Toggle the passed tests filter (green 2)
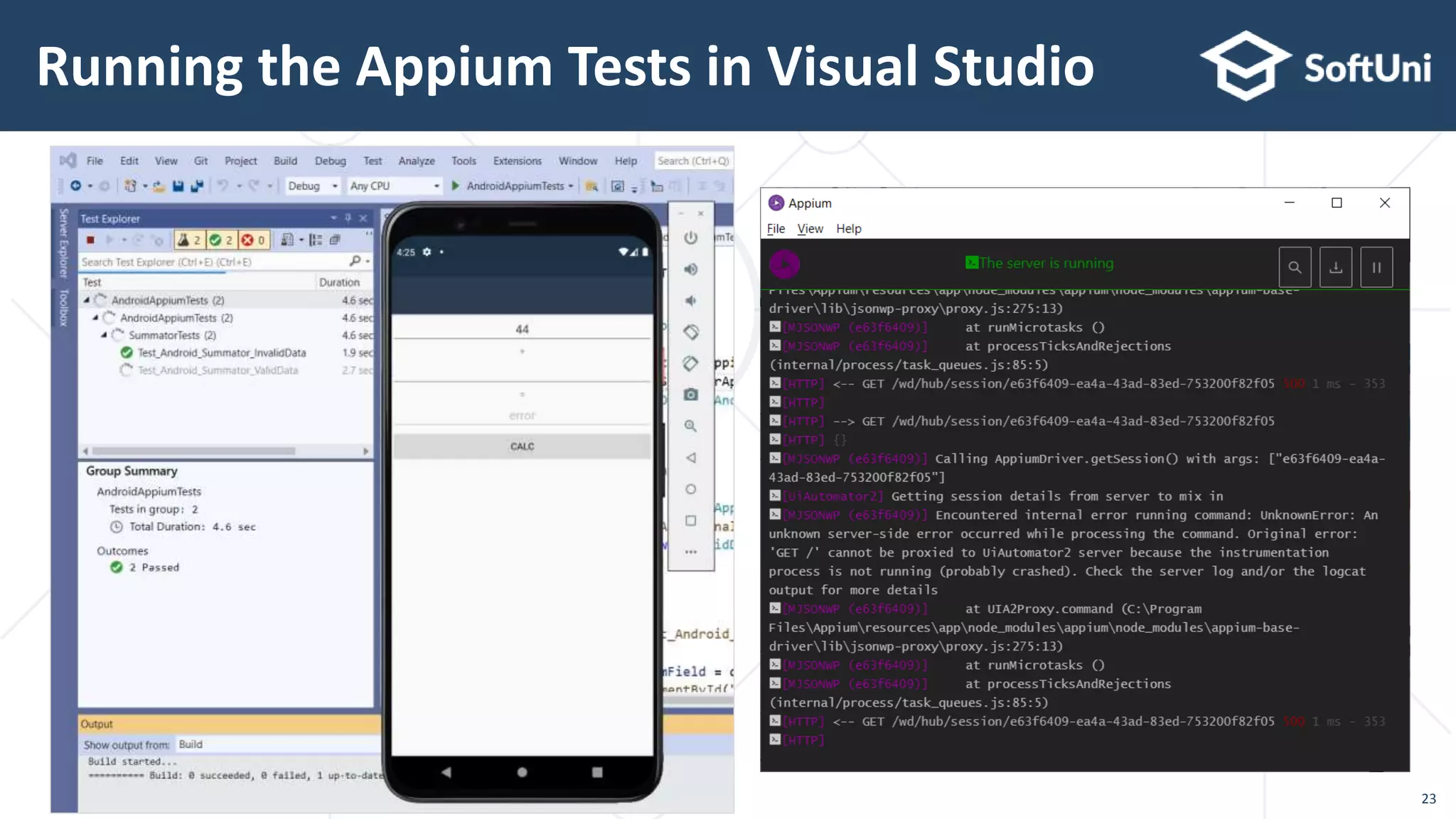 tap(220, 240)
